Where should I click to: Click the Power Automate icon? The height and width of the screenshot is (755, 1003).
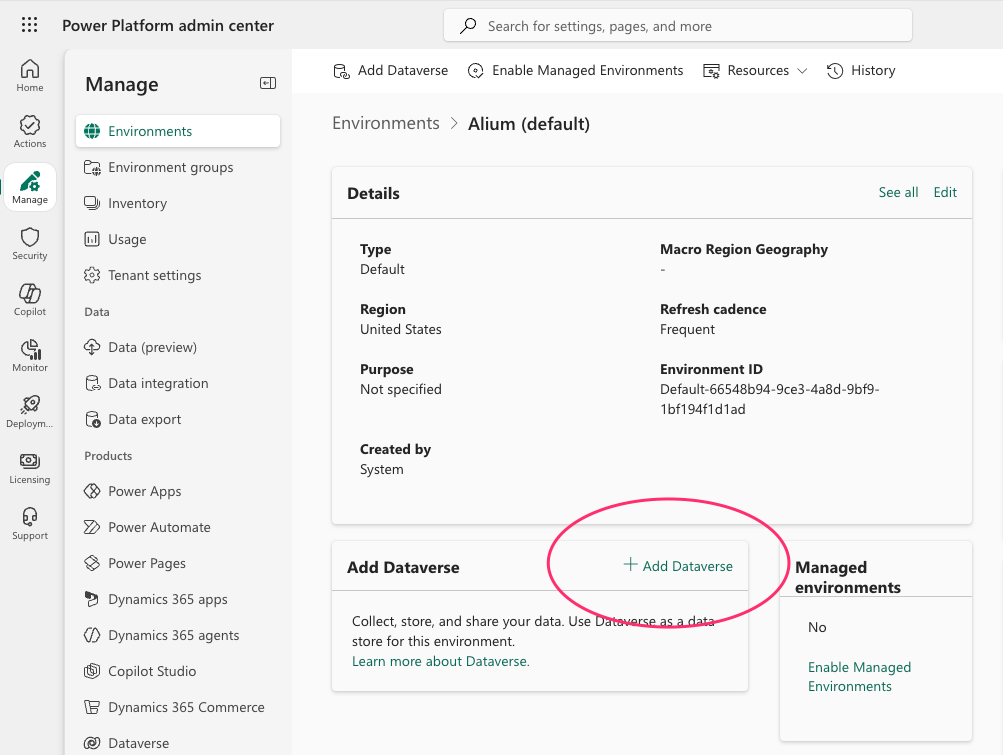92,527
